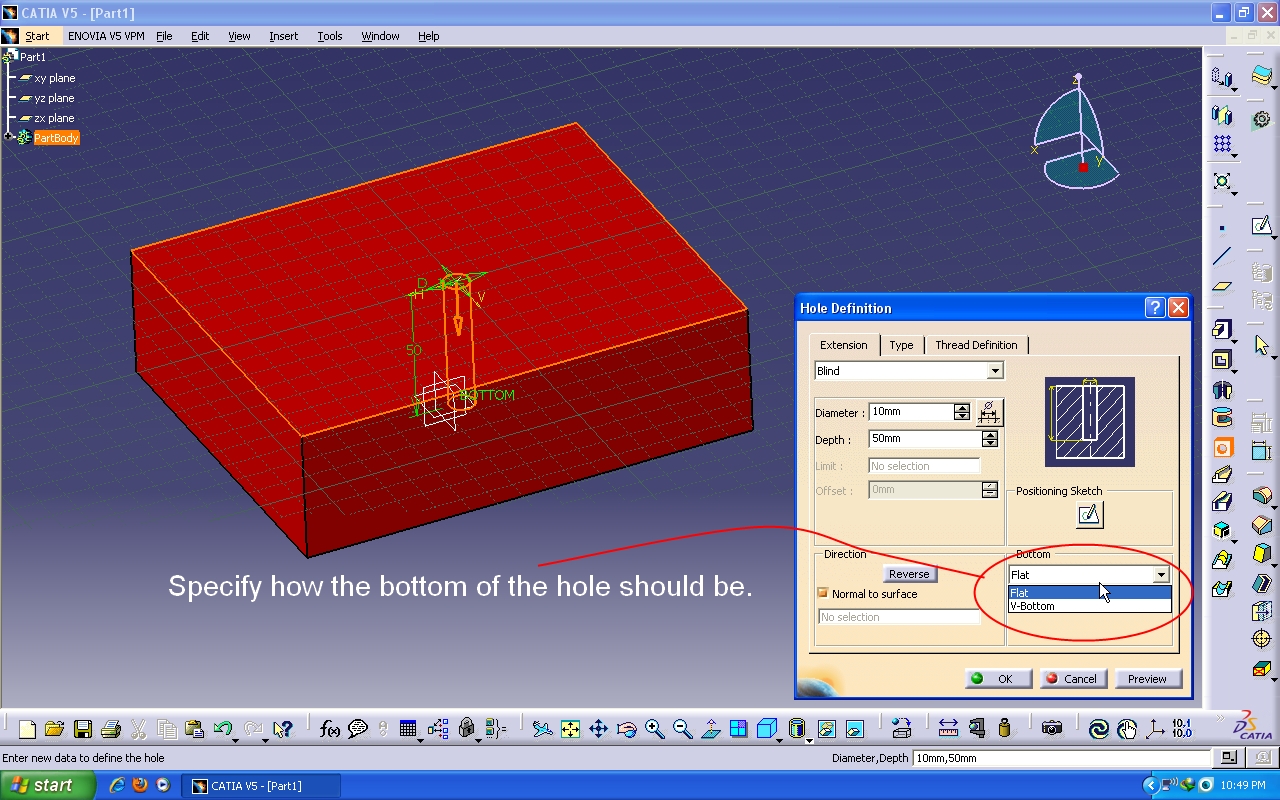Open the Start menu in menu bar
Image resolution: width=1280 pixels, height=800 pixels.
(37, 36)
